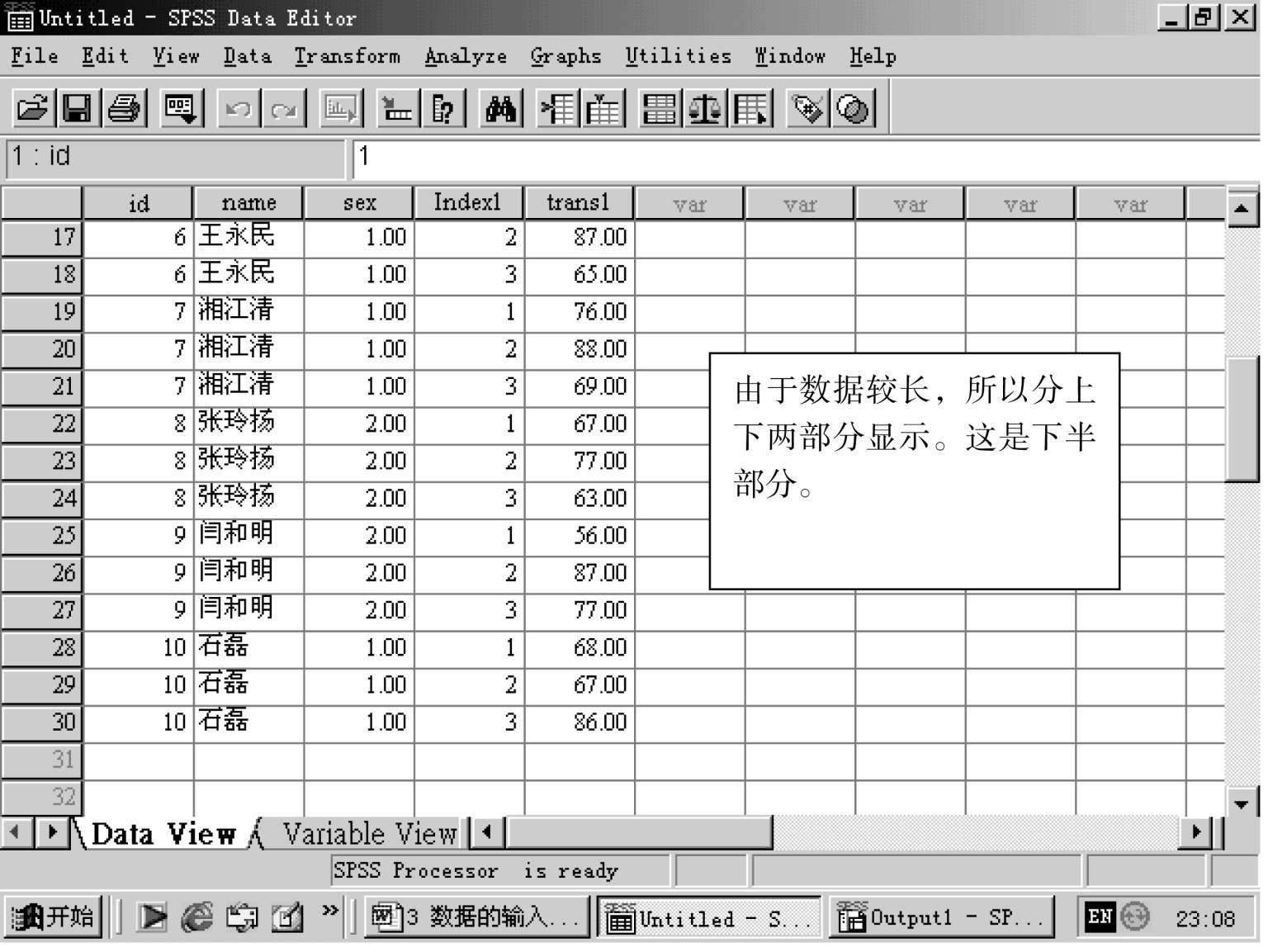Screen dimensions: 1268x952
Task: Switch to Output1 window in taskbar
Action: point(941,918)
